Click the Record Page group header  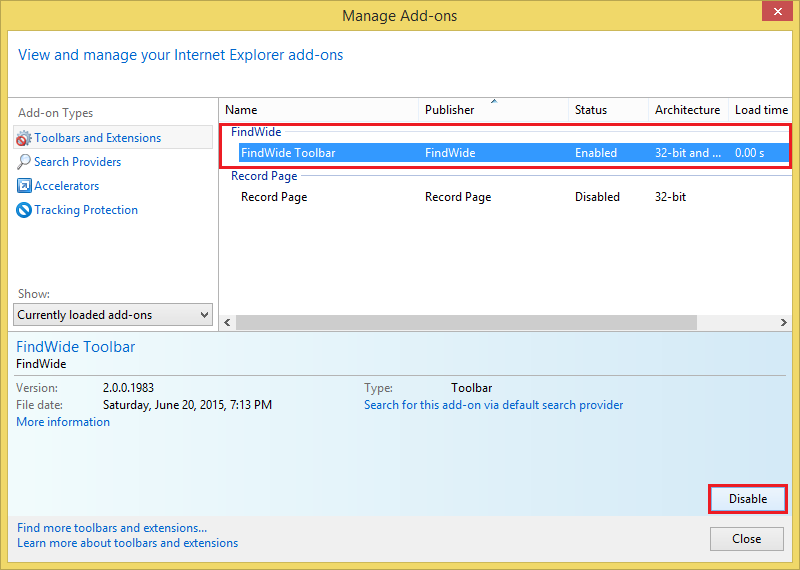coord(264,176)
